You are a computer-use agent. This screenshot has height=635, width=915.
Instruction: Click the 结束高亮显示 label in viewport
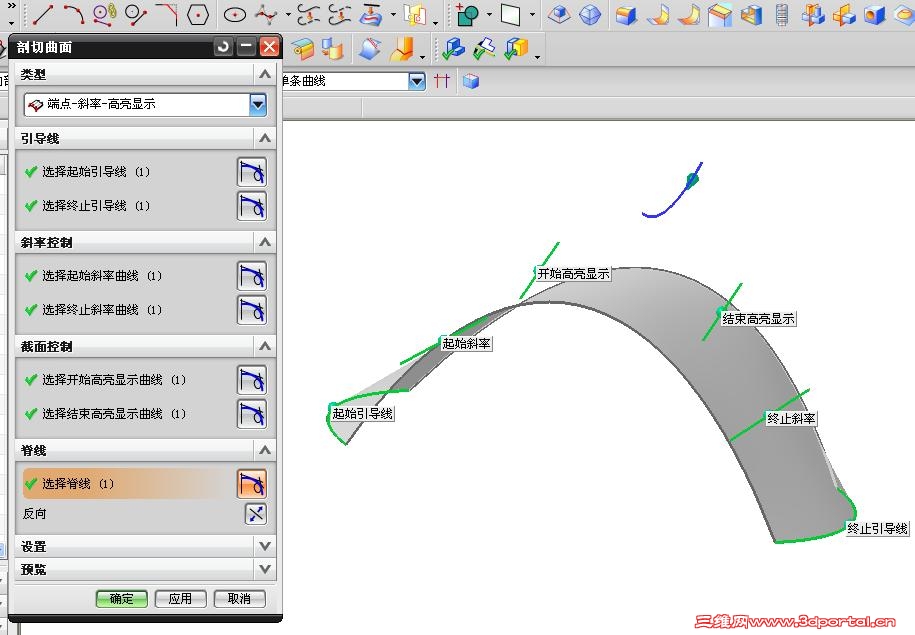click(x=759, y=319)
